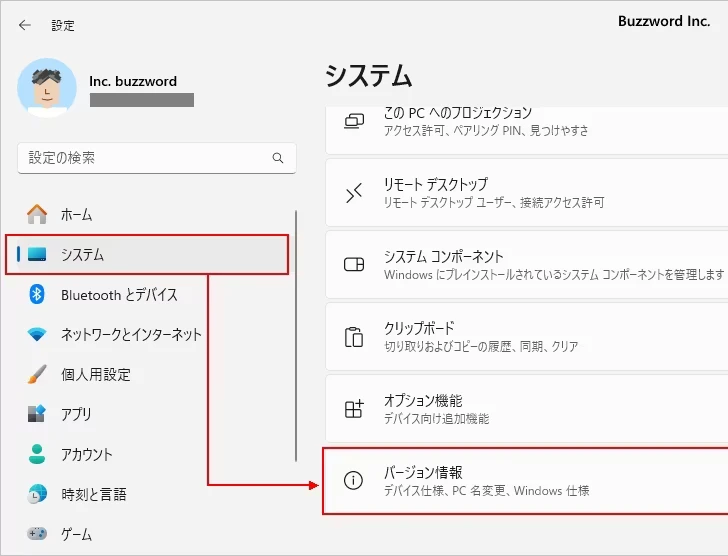Click the バージョン情報 info circle icon
Image resolution: width=728 pixels, height=556 pixels.
tap(353, 480)
